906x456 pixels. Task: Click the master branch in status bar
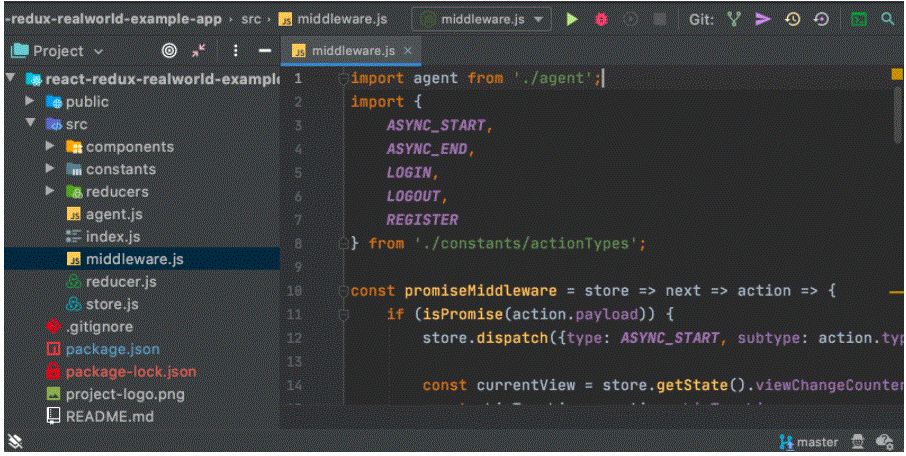click(809, 441)
